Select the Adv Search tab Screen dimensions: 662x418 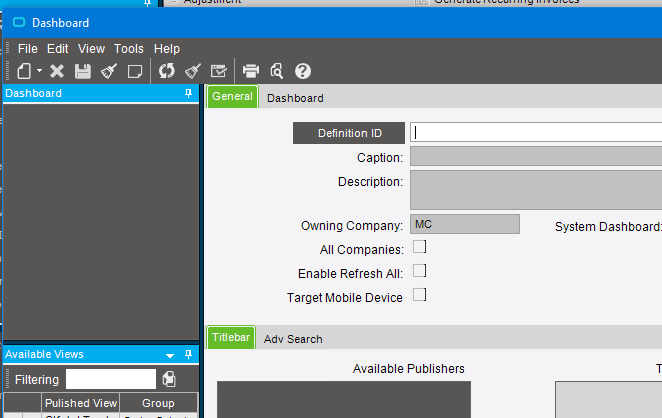coord(293,339)
